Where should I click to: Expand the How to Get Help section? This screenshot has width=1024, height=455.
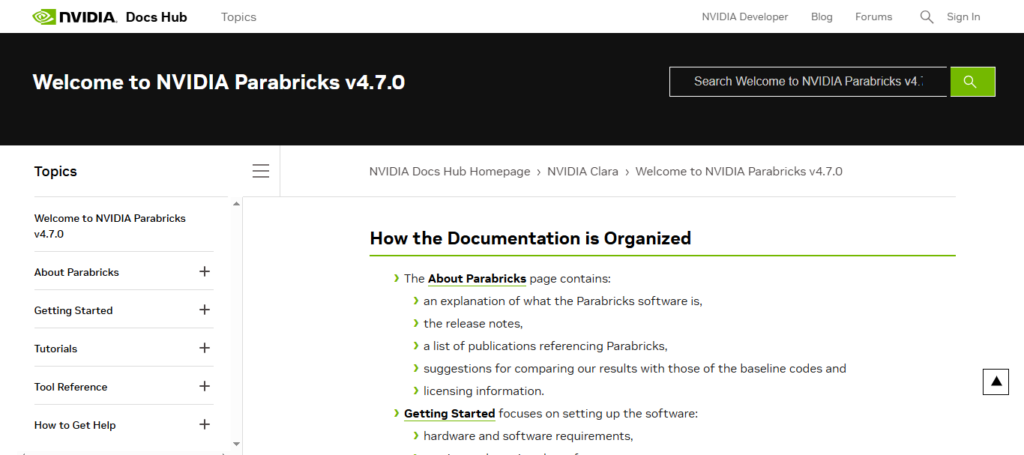coord(204,424)
